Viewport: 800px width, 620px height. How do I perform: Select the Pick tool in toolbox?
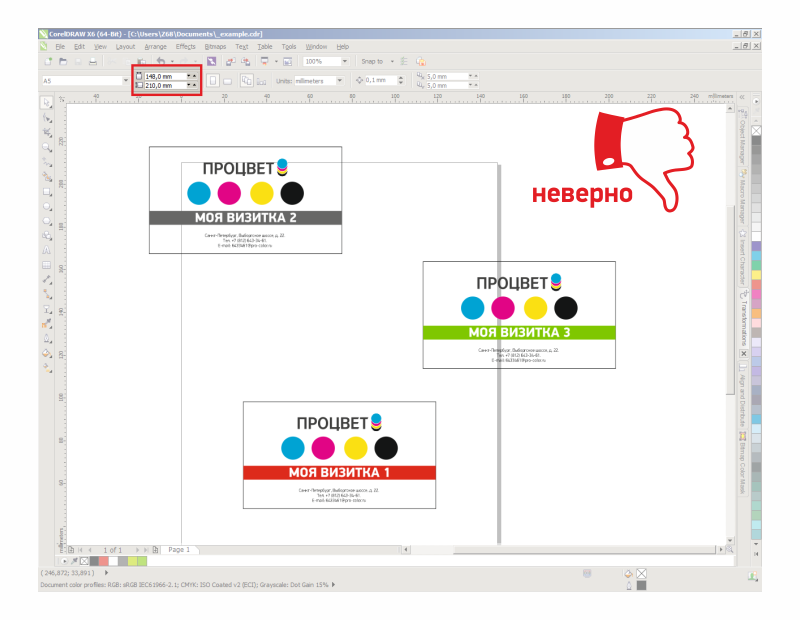point(46,103)
